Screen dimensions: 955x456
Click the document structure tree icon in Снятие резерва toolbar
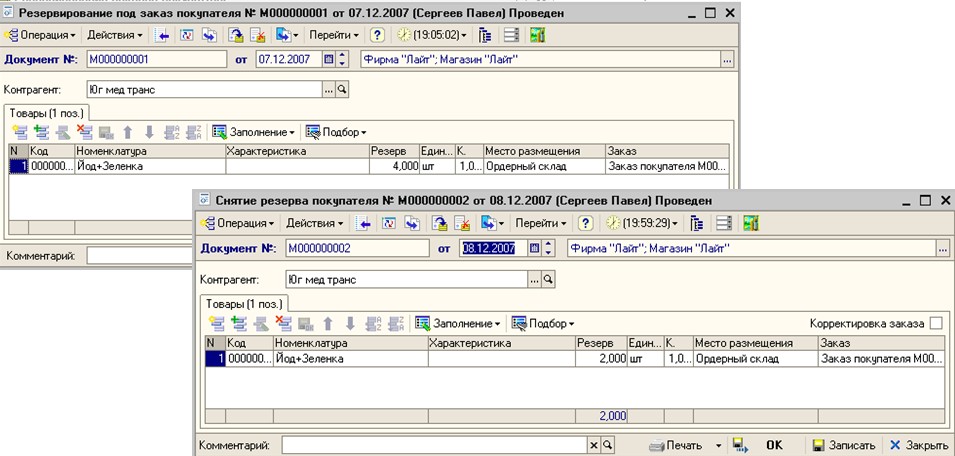[x=697, y=222]
